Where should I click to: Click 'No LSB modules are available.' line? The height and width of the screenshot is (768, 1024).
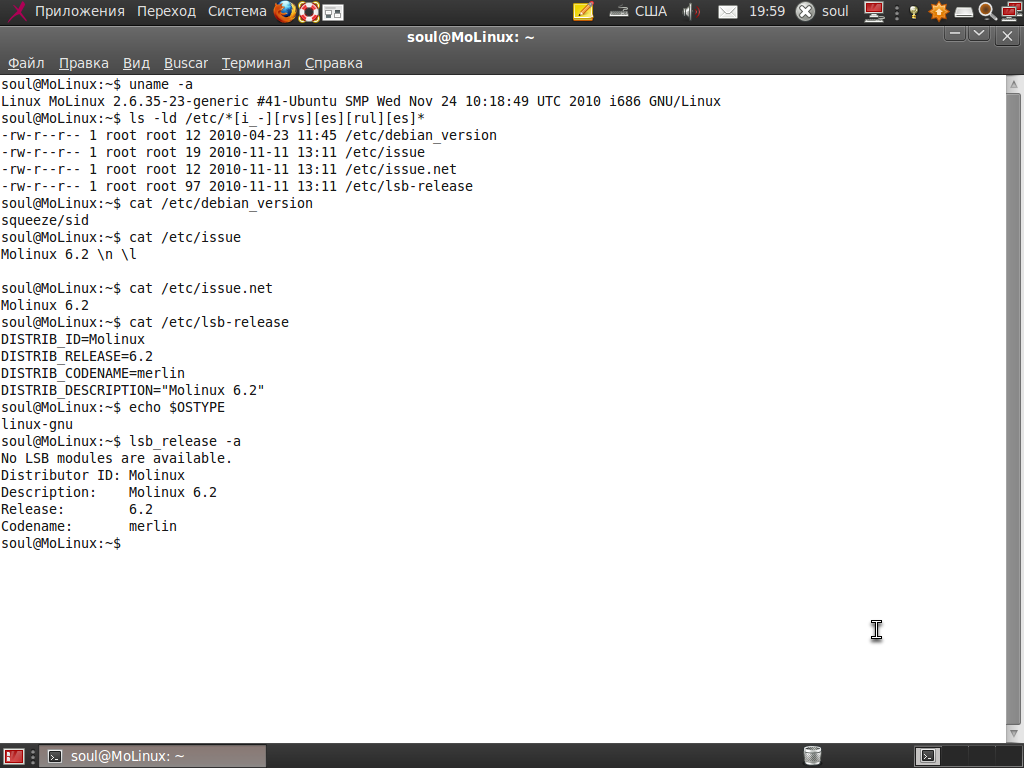click(116, 458)
